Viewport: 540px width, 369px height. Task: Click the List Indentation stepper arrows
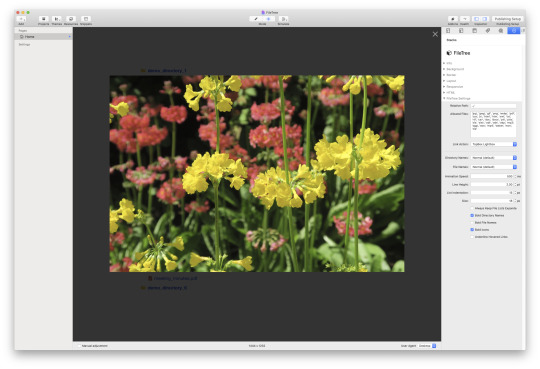tap(515, 193)
